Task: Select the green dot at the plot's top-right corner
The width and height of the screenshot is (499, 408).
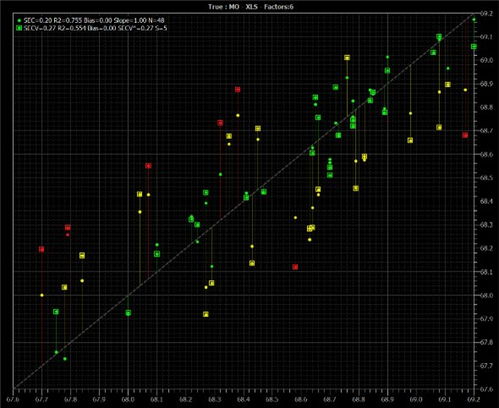Action: (474, 20)
